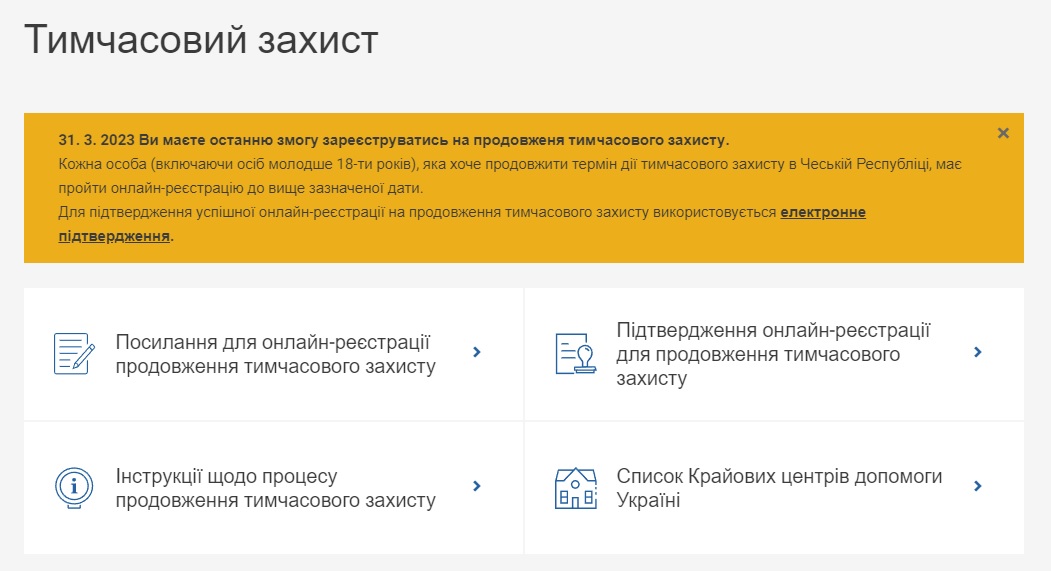The width and height of the screenshot is (1051, 571).
Task: Open Інструкції щодо процесу продовження link
Action: coord(275,488)
